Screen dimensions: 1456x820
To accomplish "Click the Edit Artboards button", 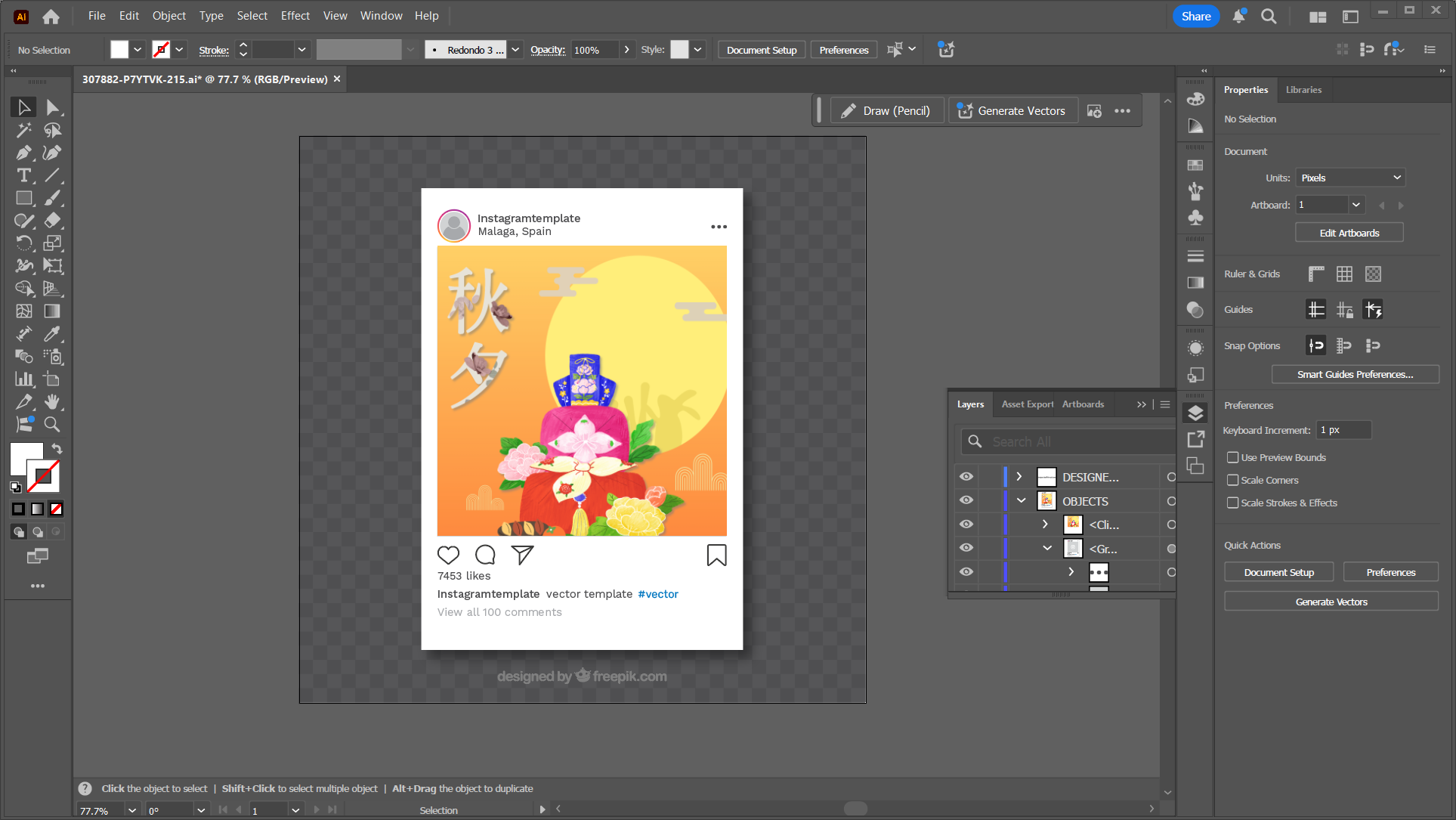I will pos(1349,233).
